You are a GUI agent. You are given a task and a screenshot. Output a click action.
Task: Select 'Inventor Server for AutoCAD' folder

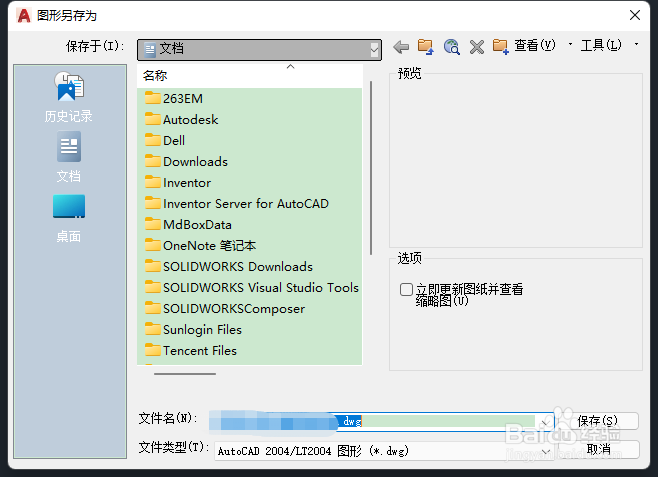[x=237, y=203]
